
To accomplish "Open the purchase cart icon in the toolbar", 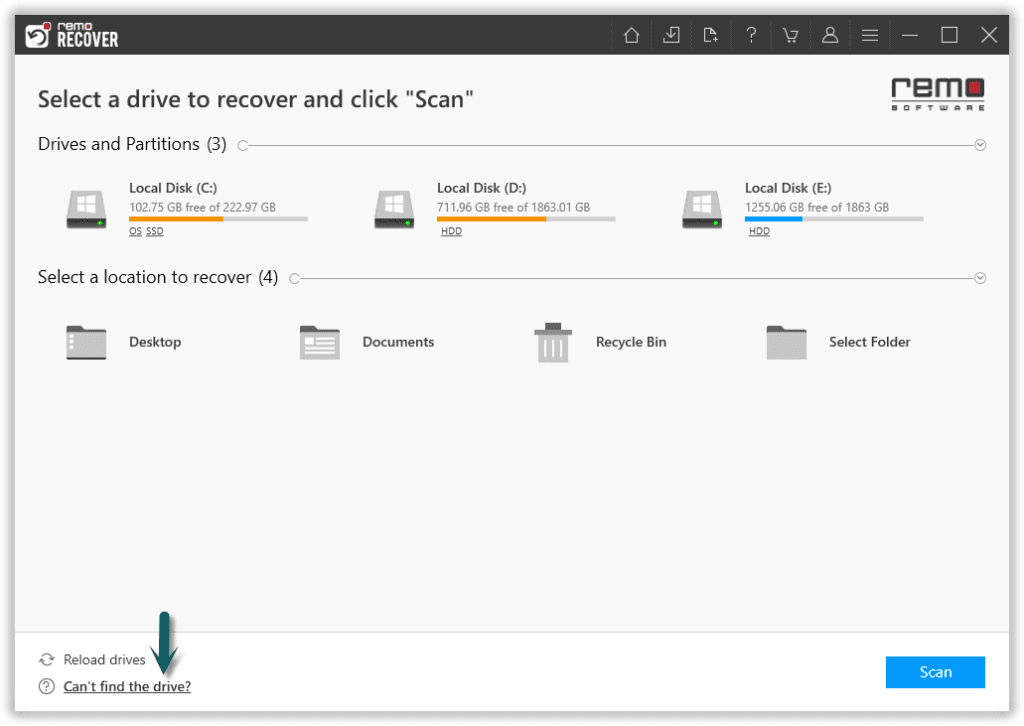I will (x=790, y=34).
